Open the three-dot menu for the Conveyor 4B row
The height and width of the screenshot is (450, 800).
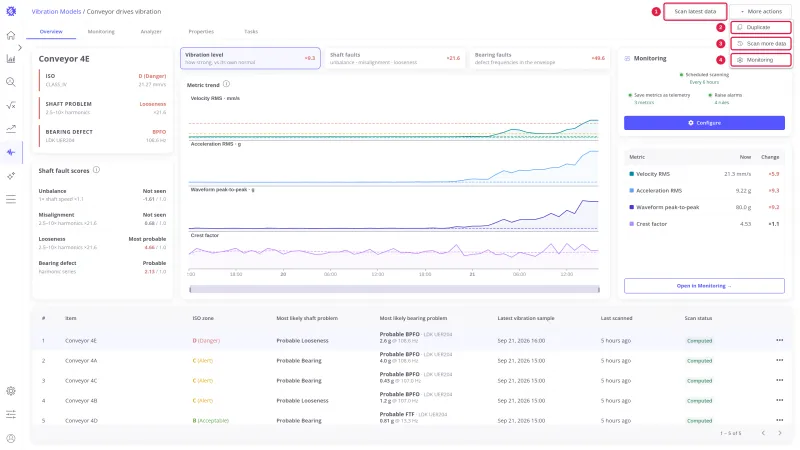click(780, 400)
